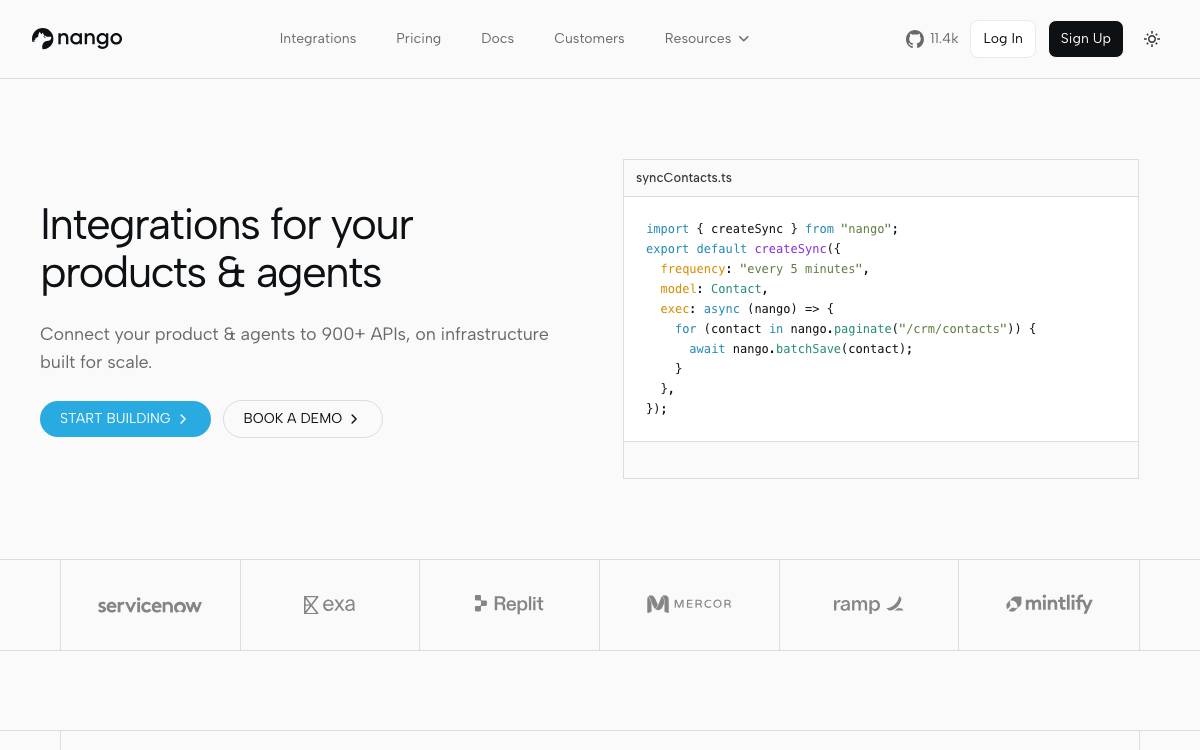Click the "exec: async (nango) => {" line
The image size is (1200, 750).
747,309
